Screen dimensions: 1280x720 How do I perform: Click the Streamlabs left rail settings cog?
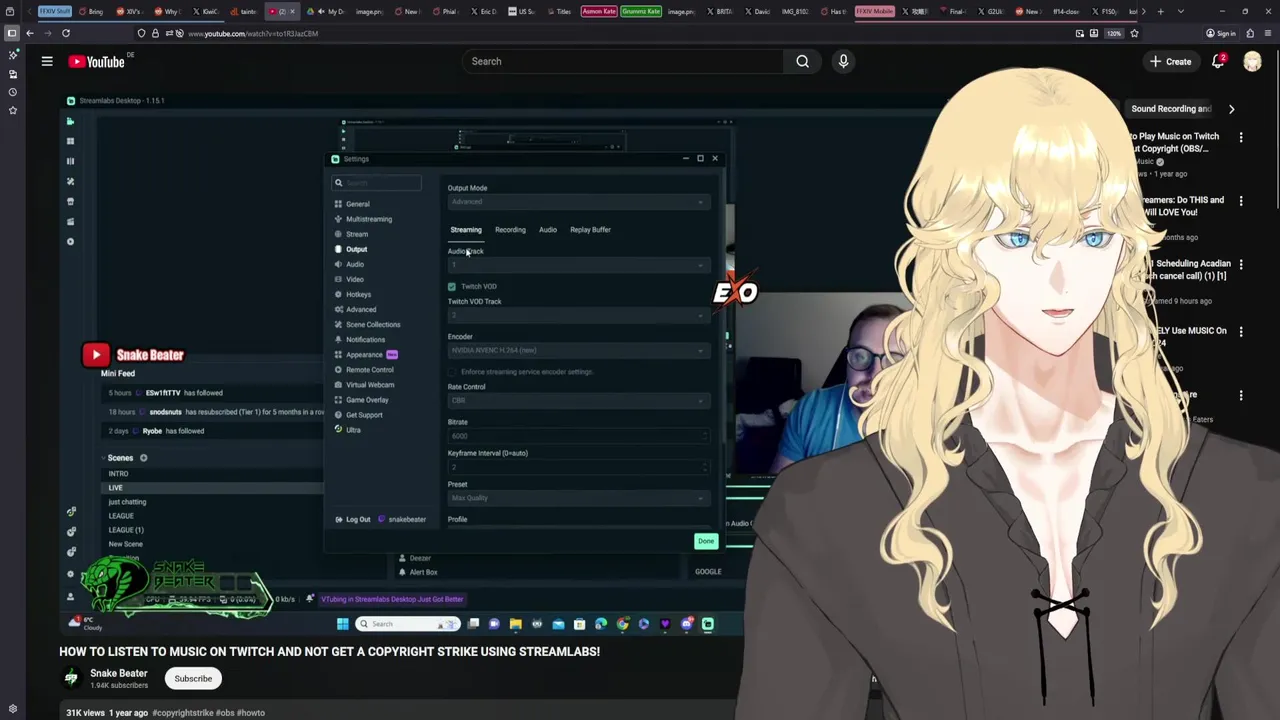[70, 574]
